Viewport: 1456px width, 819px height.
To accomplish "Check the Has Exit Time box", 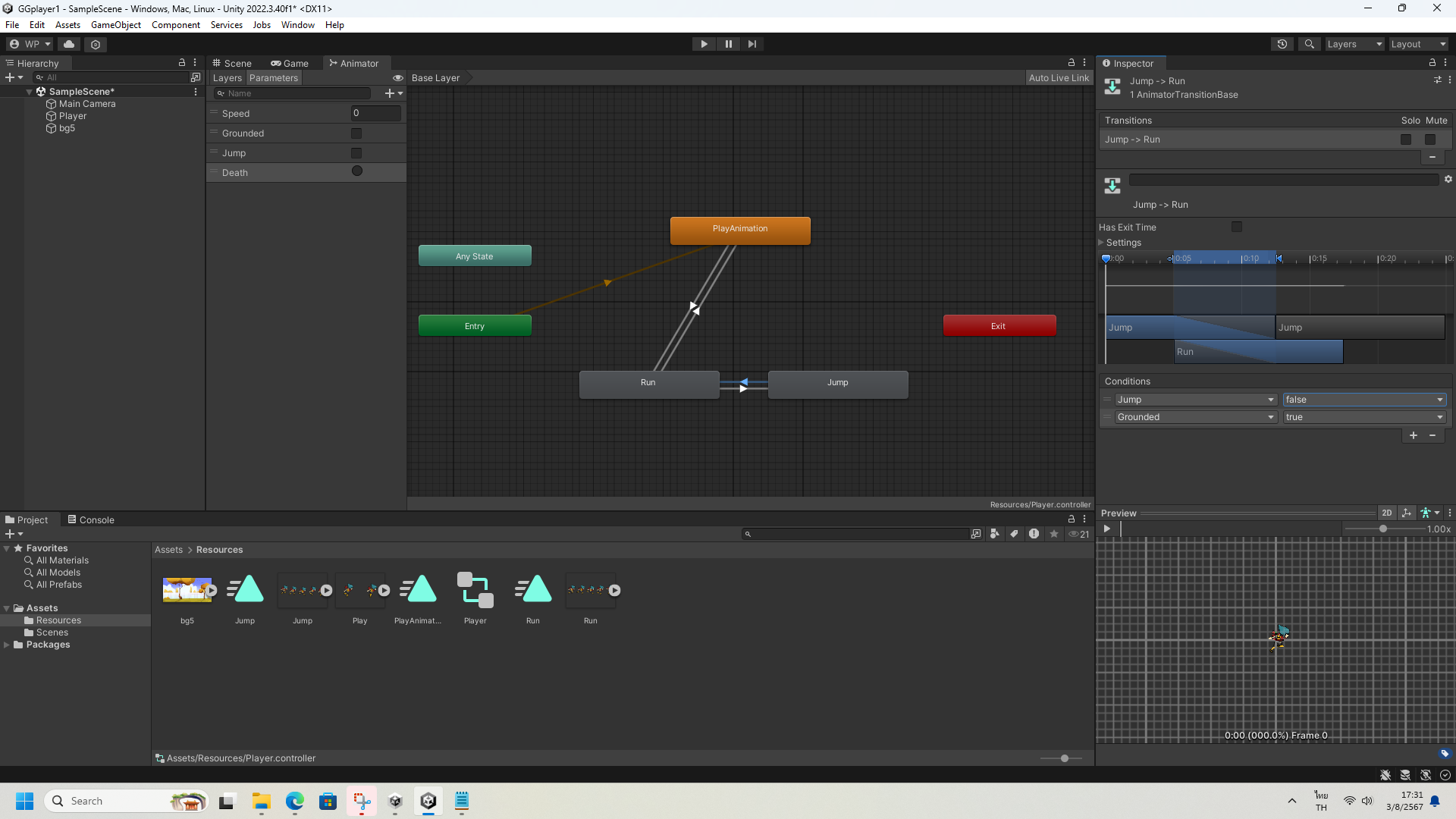I will click(1237, 227).
